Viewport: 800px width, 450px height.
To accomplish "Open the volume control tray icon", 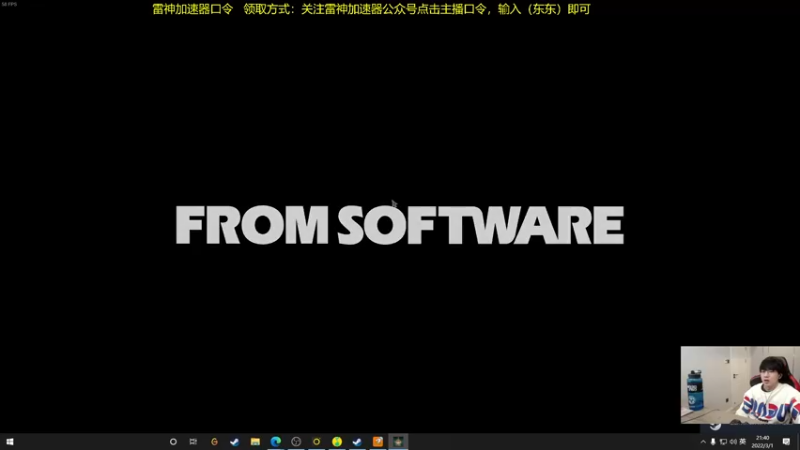I will (733, 442).
